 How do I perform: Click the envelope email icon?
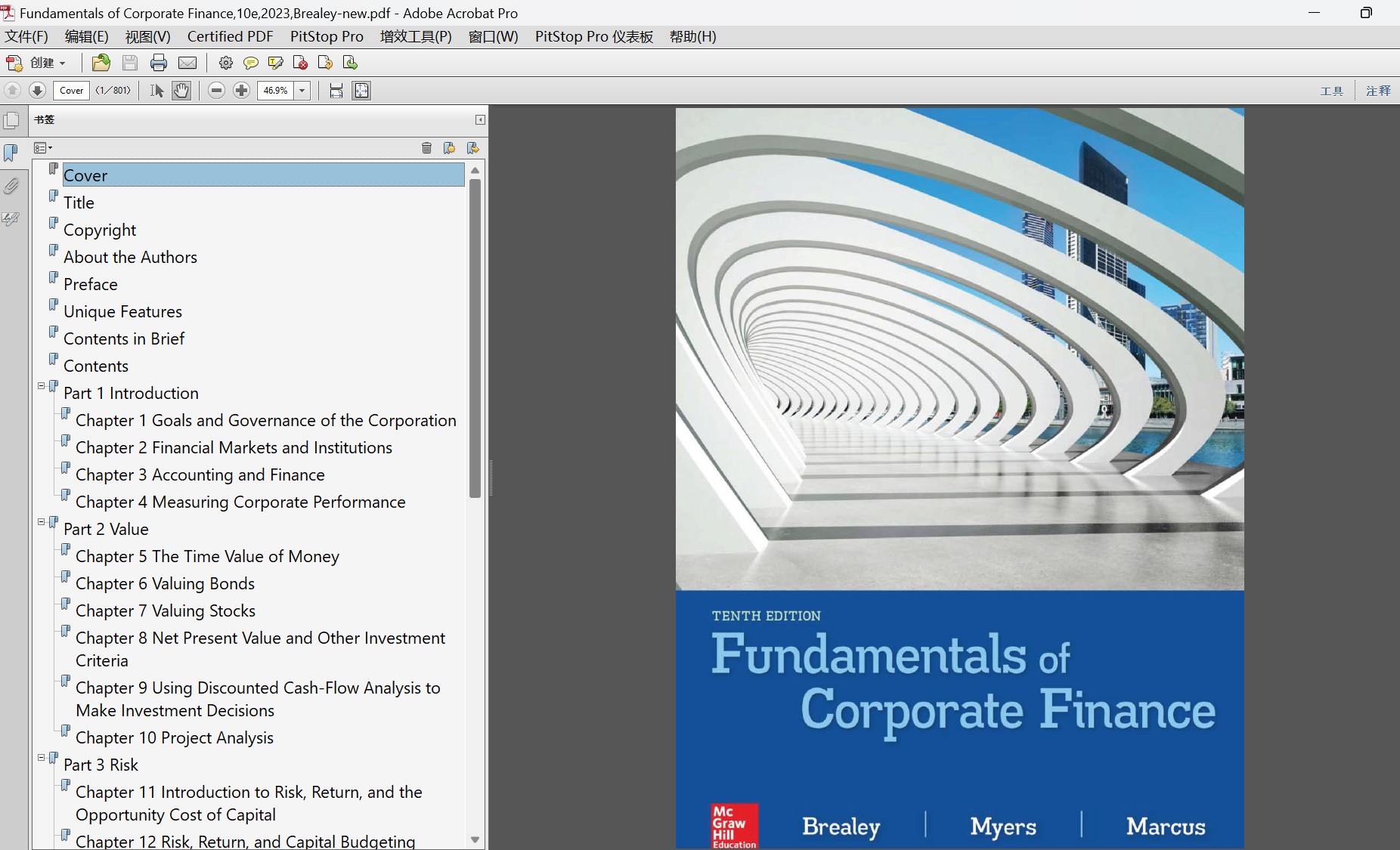point(187,63)
